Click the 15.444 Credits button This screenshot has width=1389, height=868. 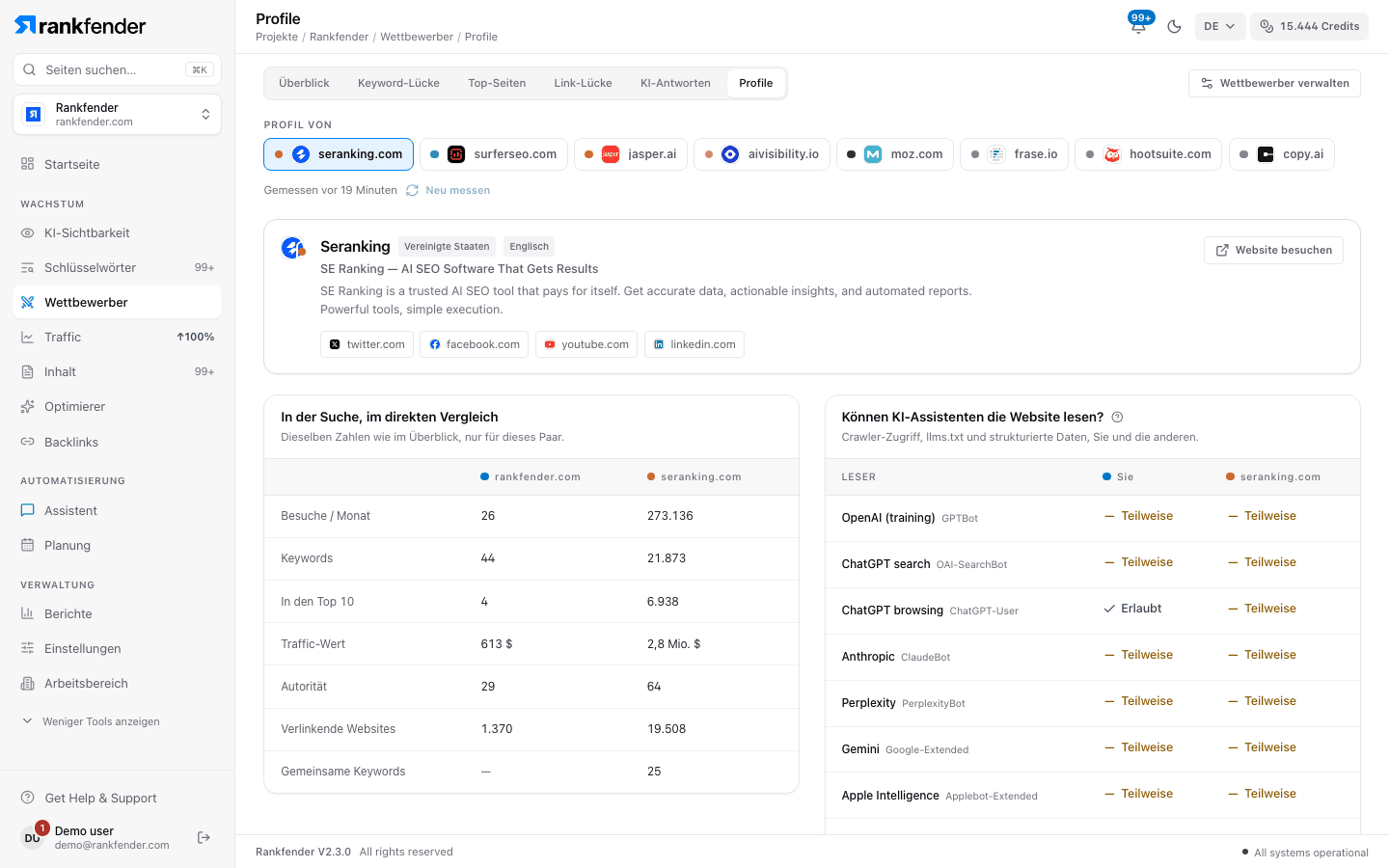[x=1309, y=26]
